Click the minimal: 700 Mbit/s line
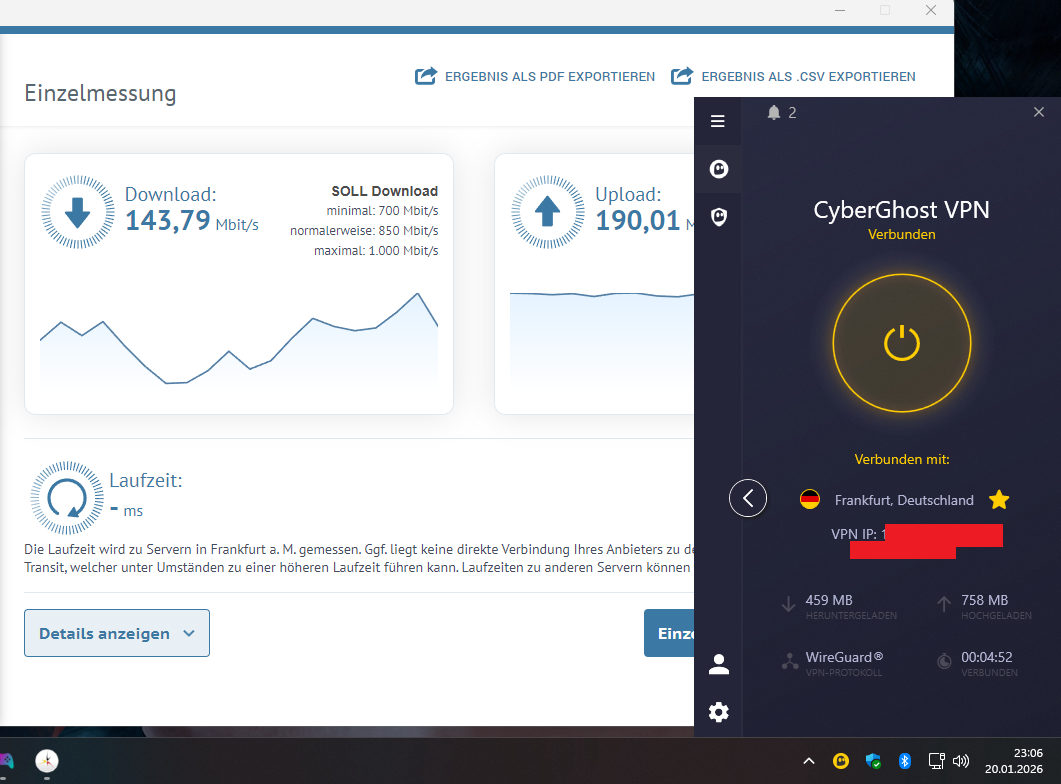This screenshot has height=784, width=1061. (x=382, y=211)
